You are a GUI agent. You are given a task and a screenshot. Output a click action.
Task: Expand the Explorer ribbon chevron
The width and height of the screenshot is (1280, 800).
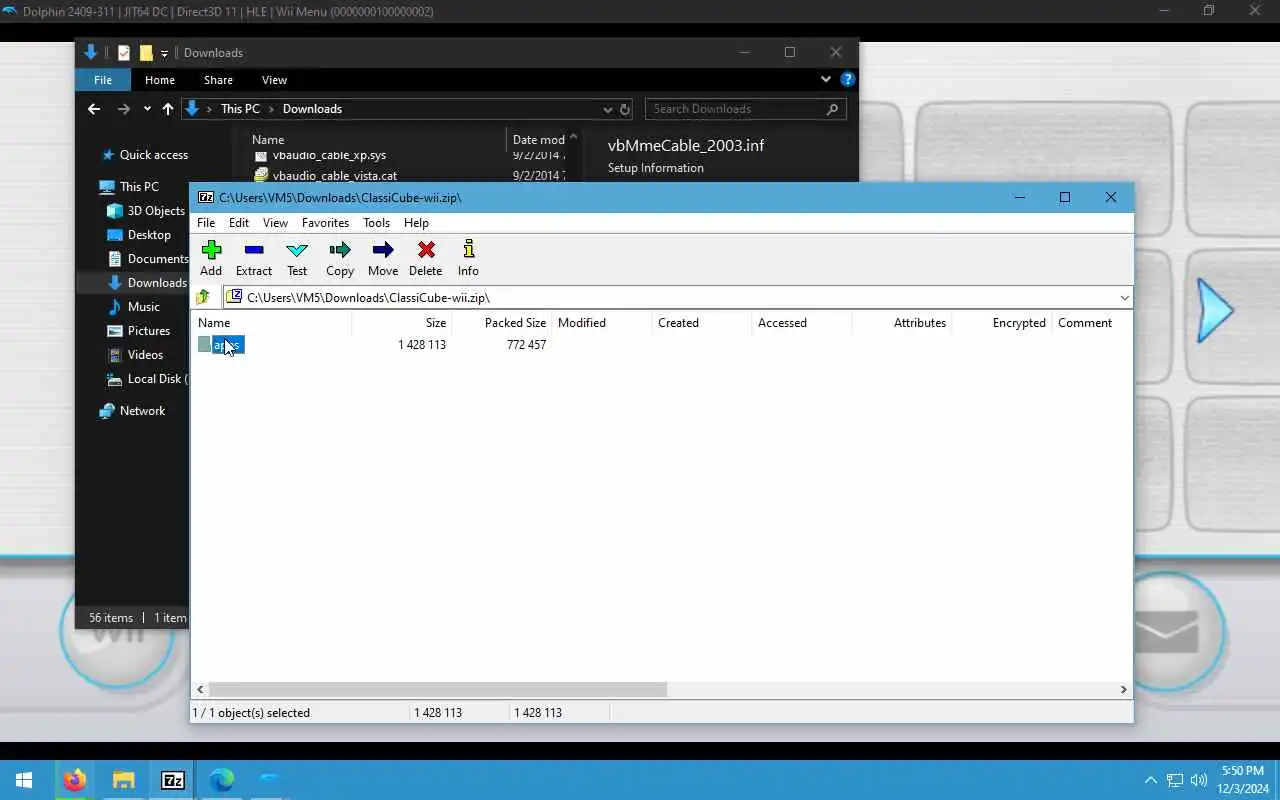(825, 80)
